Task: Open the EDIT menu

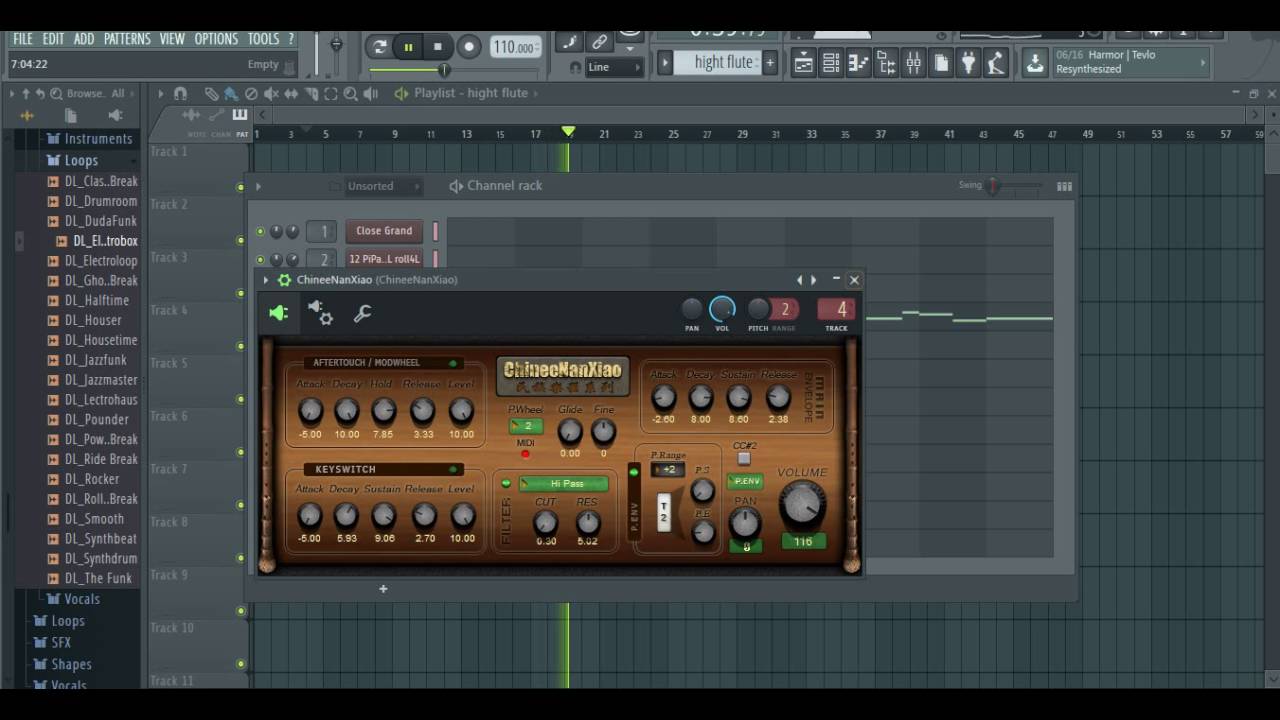Action: (53, 39)
